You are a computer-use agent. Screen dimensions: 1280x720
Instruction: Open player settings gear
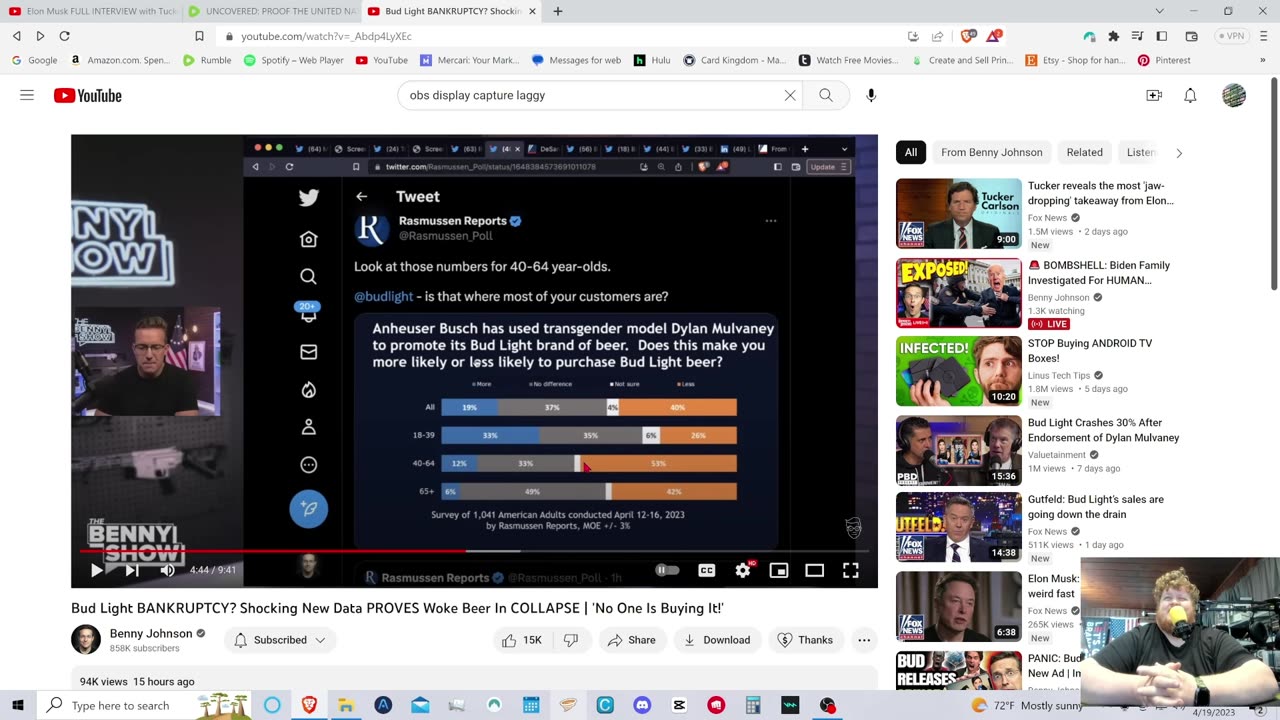click(x=743, y=570)
